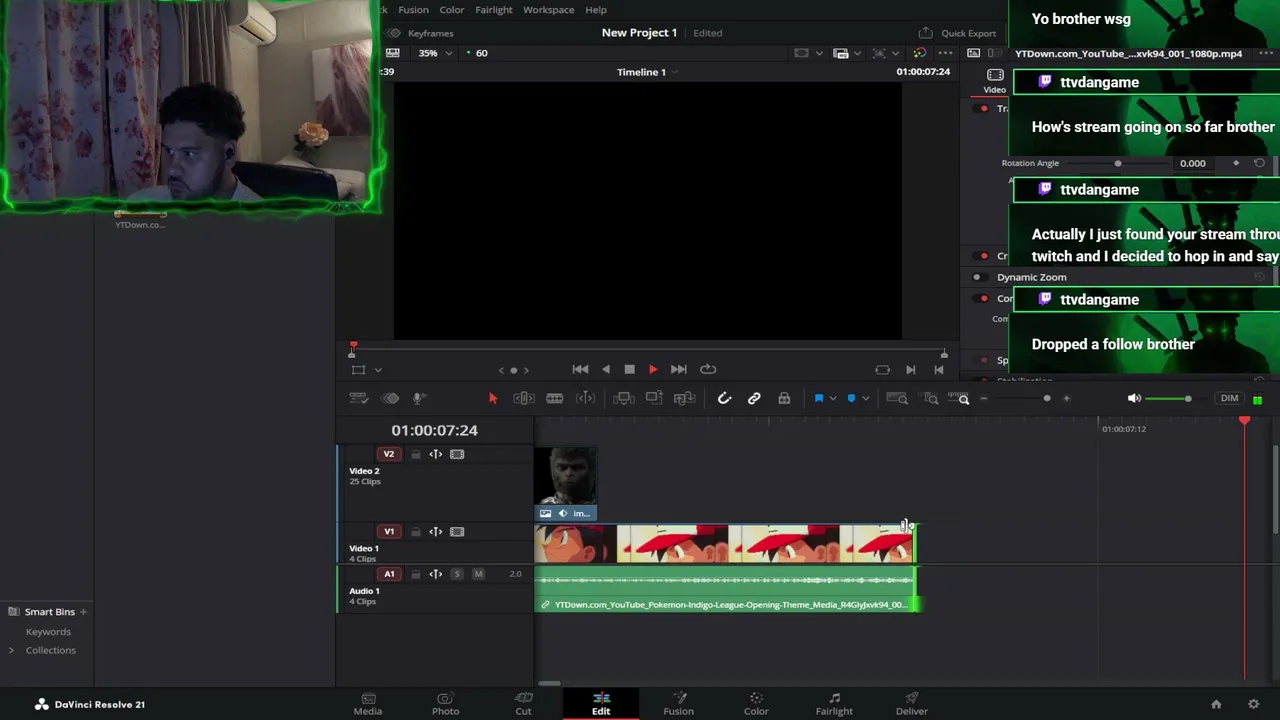This screenshot has height=720, width=1280.
Task: Open the Help menu
Action: pyautogui.click(x=596, y=10)
